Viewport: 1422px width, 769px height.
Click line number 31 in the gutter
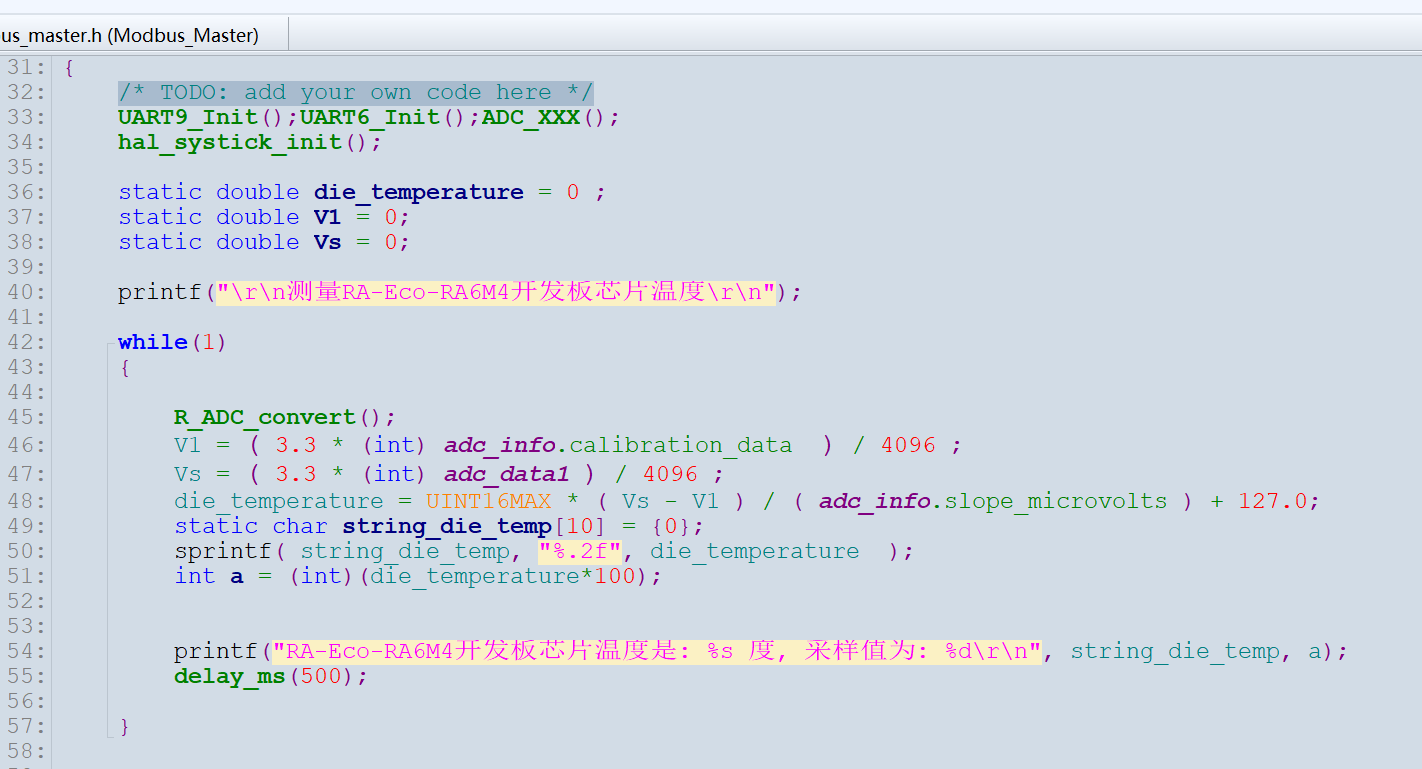21,68
